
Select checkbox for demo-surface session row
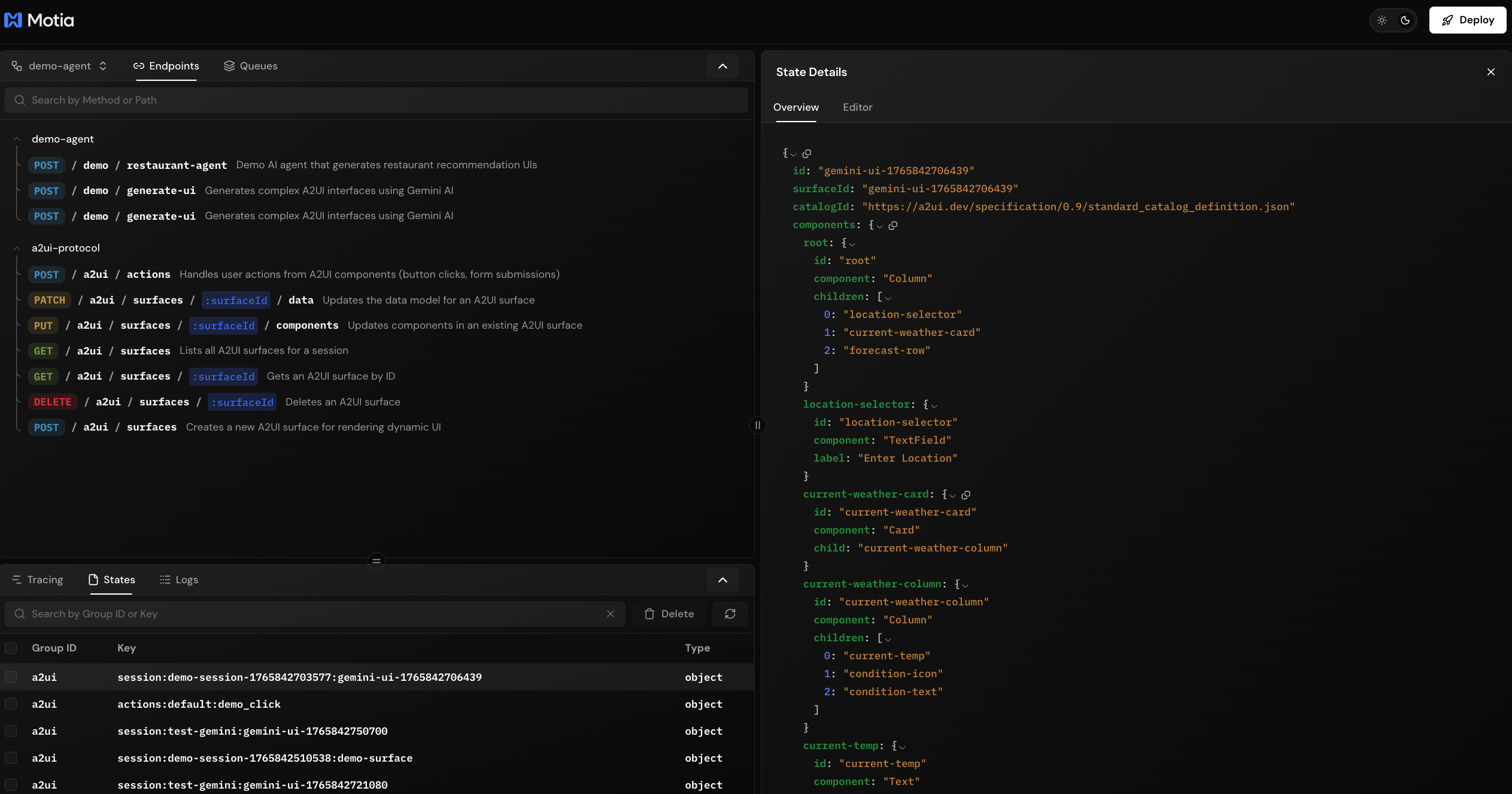tap(11, 758)
